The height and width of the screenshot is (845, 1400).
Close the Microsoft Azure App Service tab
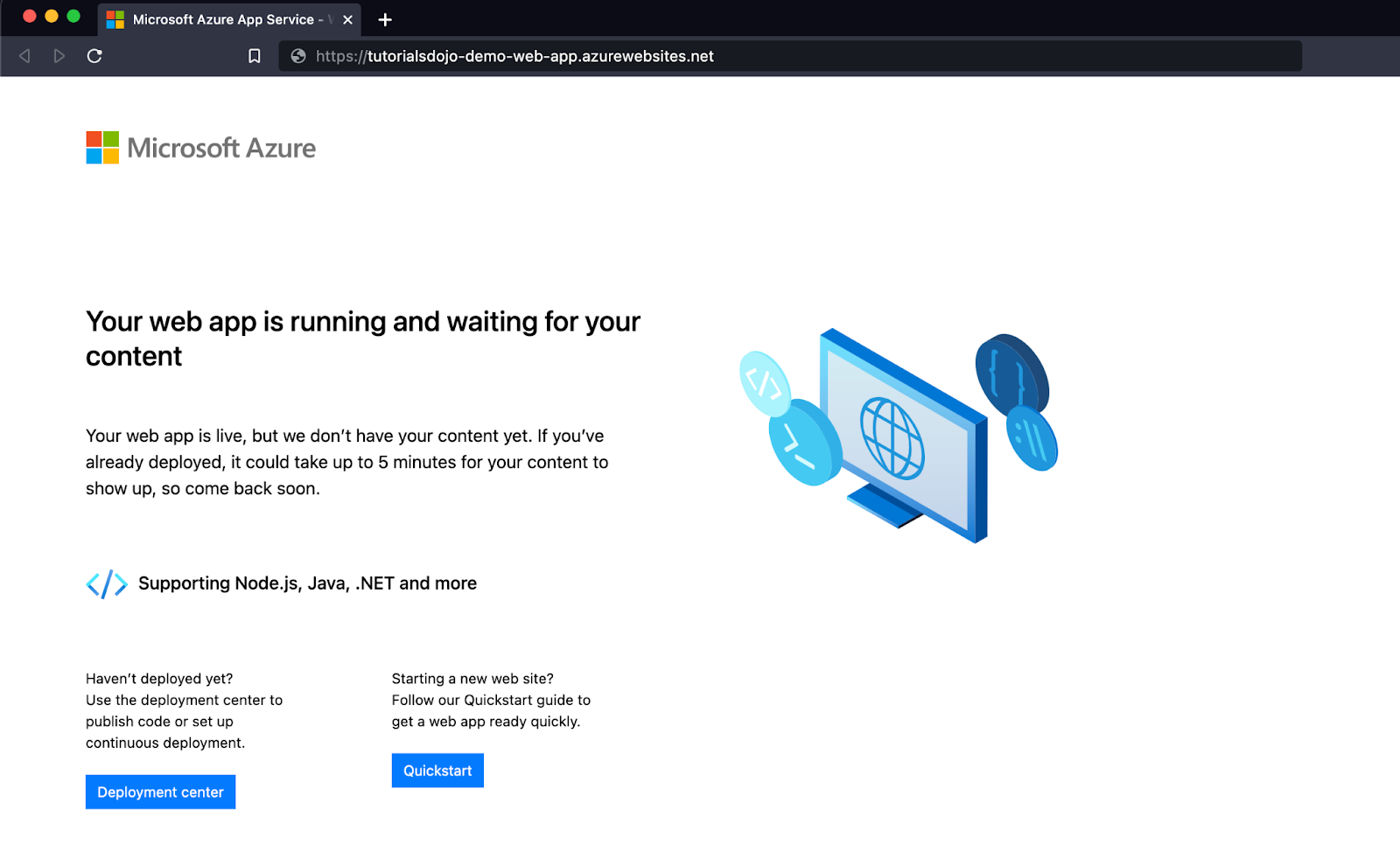click(x=347, y=19)
